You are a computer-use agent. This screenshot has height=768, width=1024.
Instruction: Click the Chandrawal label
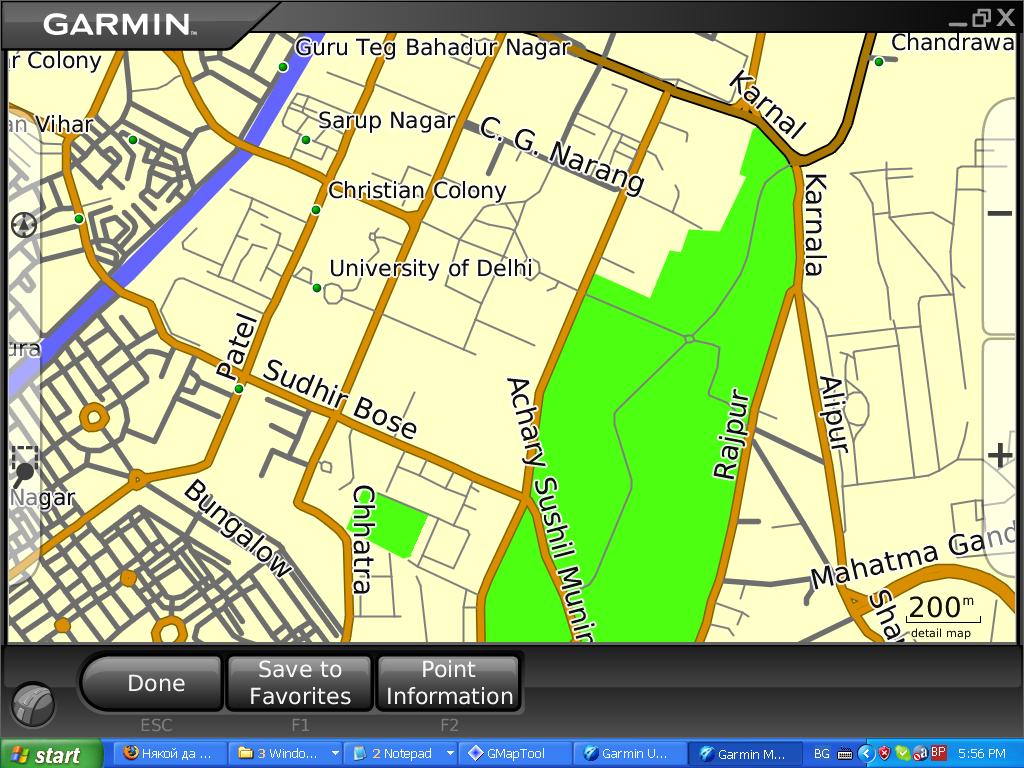pos(953,43)
